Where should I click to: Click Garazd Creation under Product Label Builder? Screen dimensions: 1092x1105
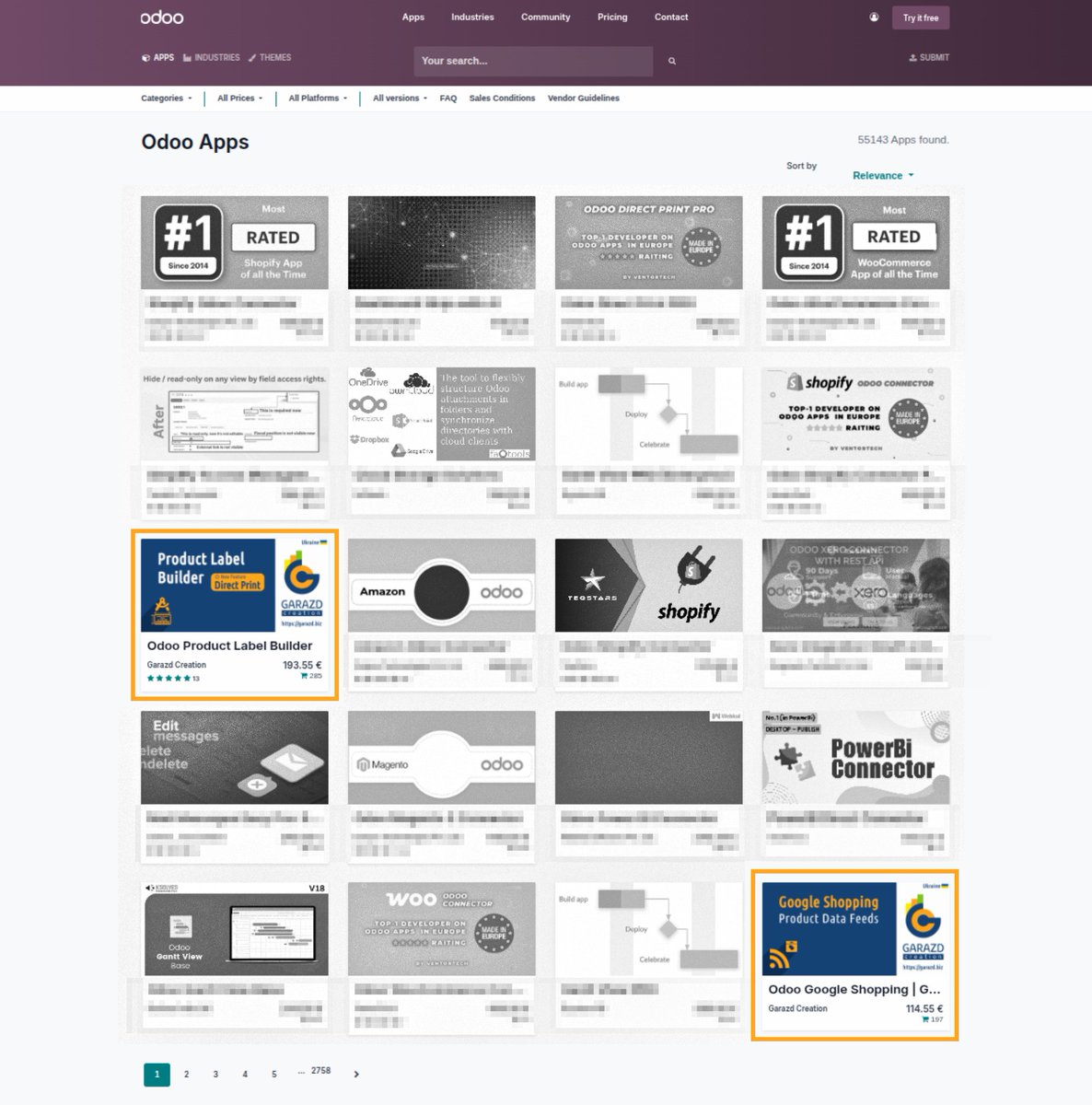177,665
